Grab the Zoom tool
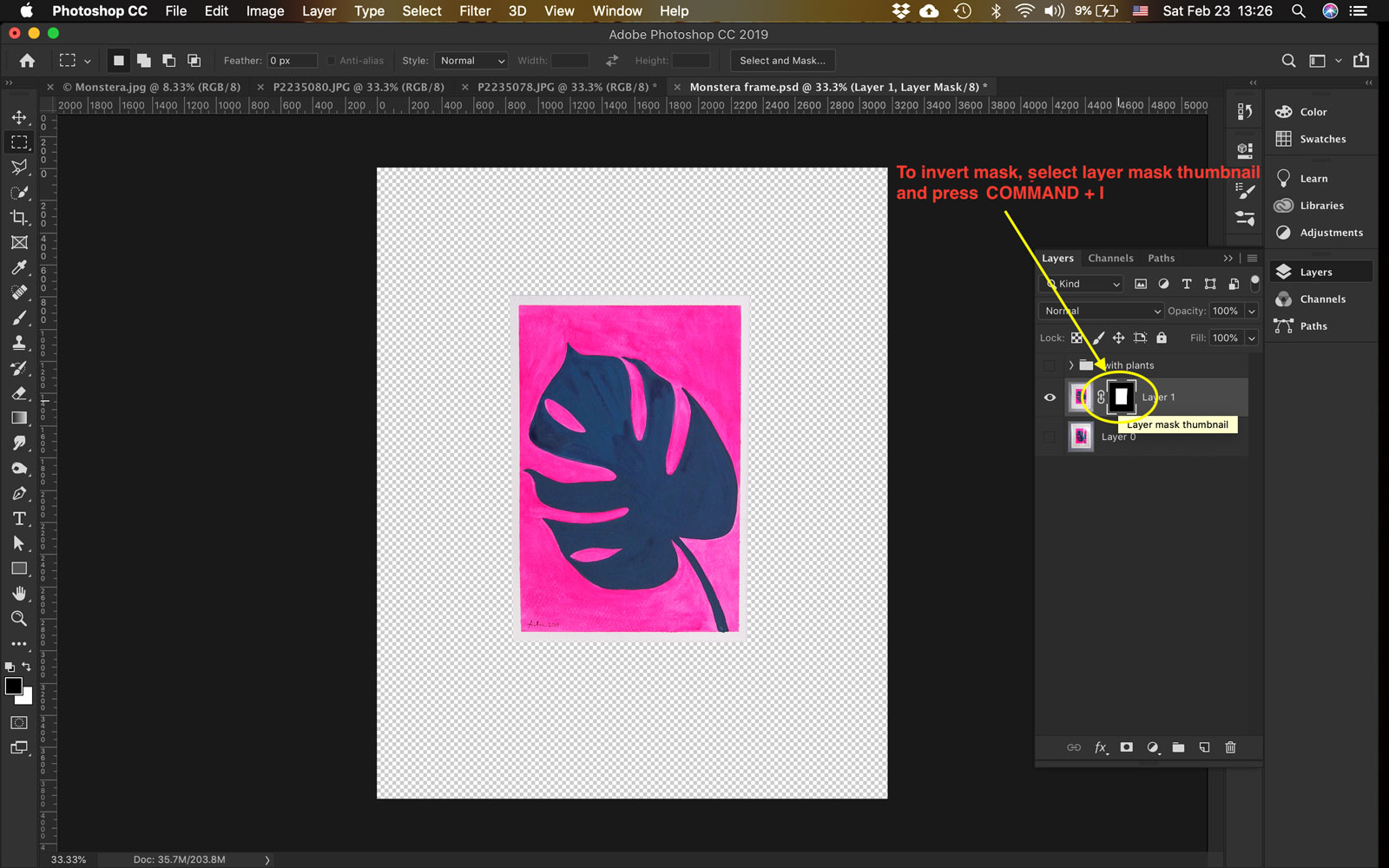The height and width of the screenshot is (868, 1389). pos(19,618)
